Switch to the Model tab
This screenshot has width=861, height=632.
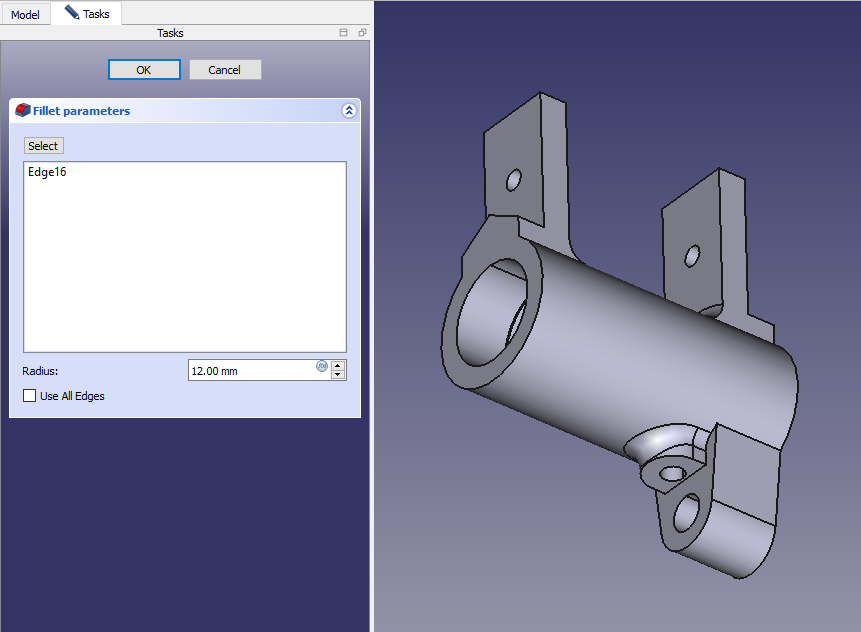[25, 15]
